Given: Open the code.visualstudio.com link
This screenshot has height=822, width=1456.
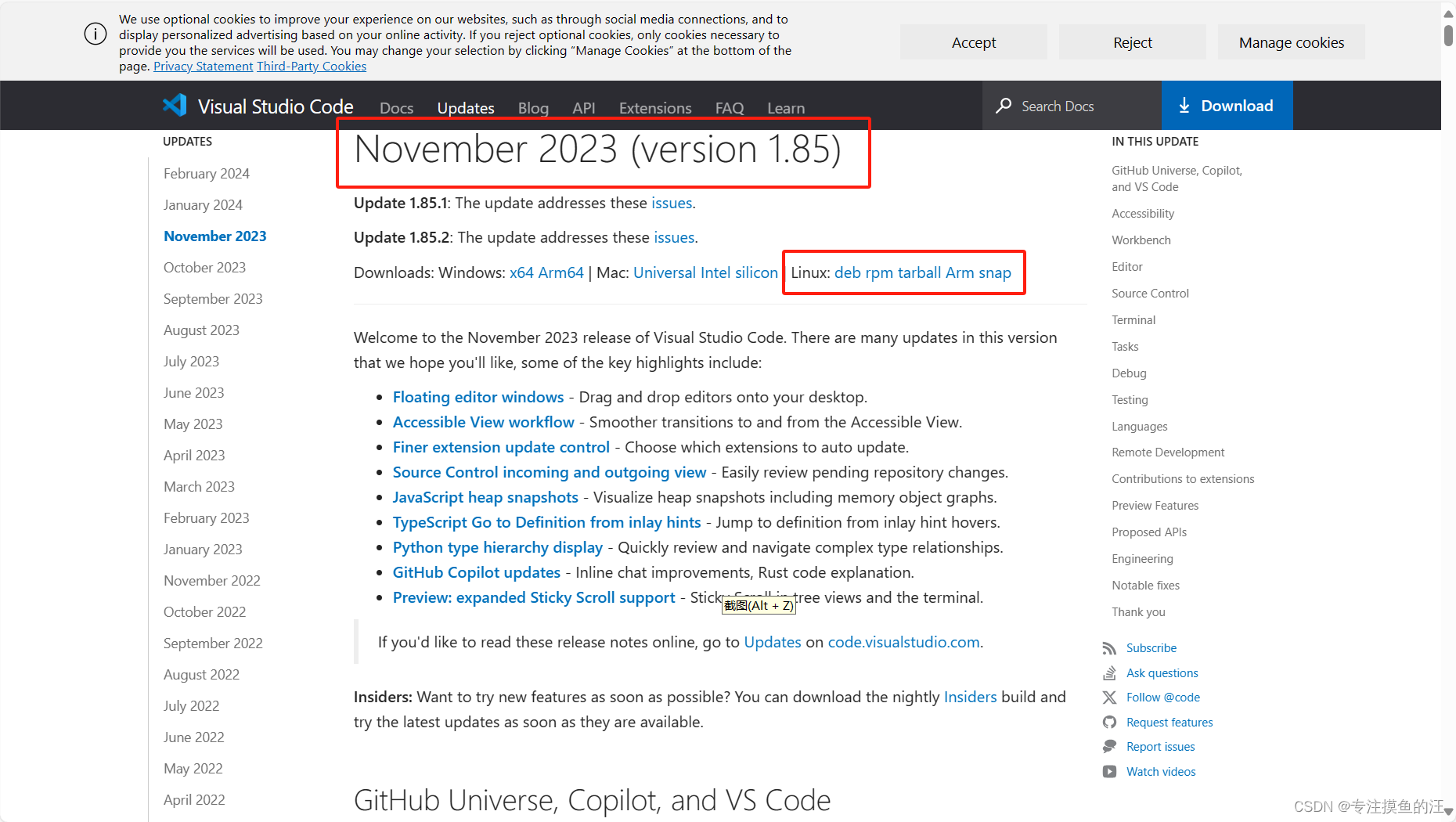Looking at the screenshot, I should click(904, 642).
